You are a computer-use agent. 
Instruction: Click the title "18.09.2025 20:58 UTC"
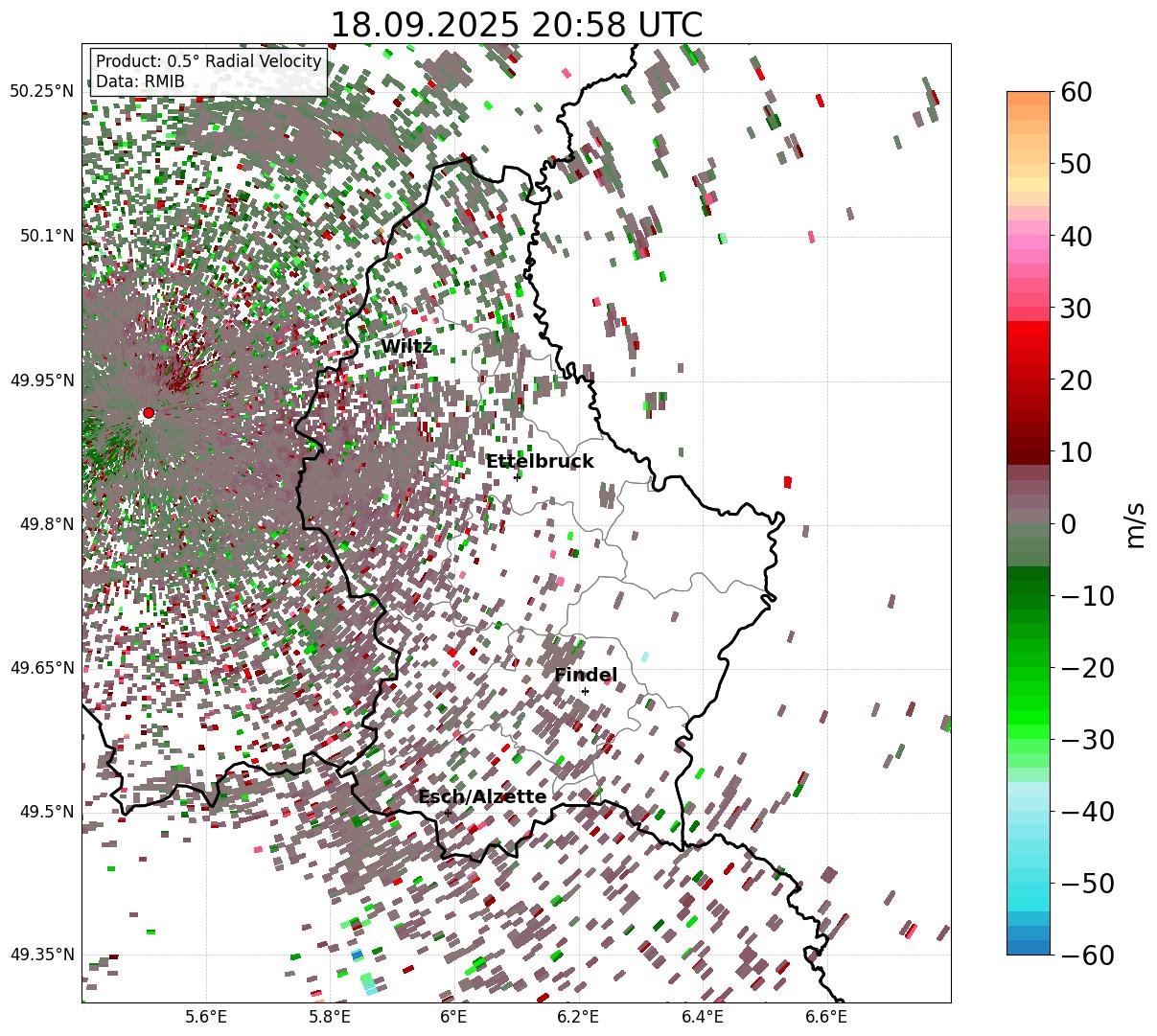coord(516,25)
